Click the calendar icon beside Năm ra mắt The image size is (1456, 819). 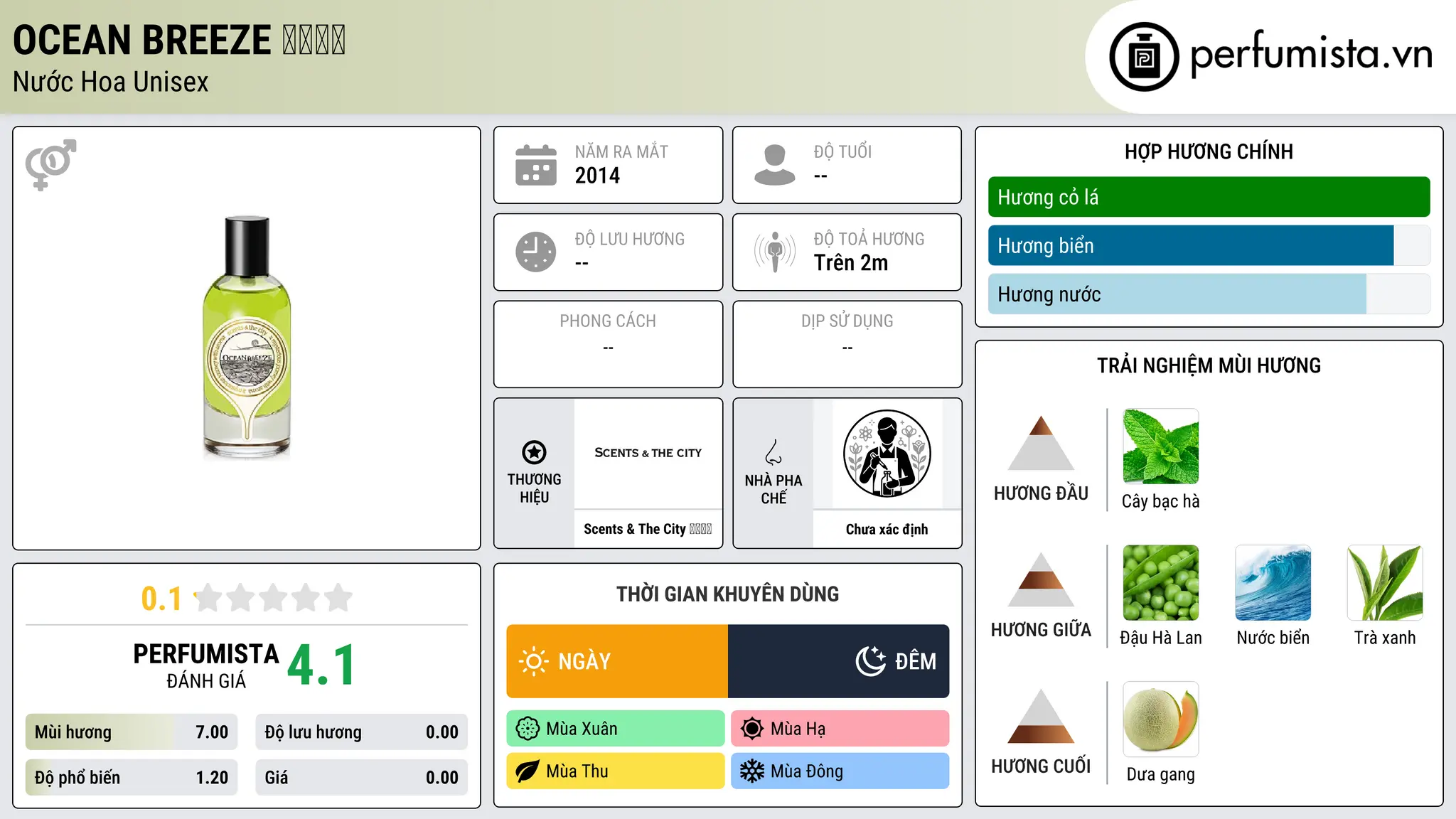(x=536, y=165)
